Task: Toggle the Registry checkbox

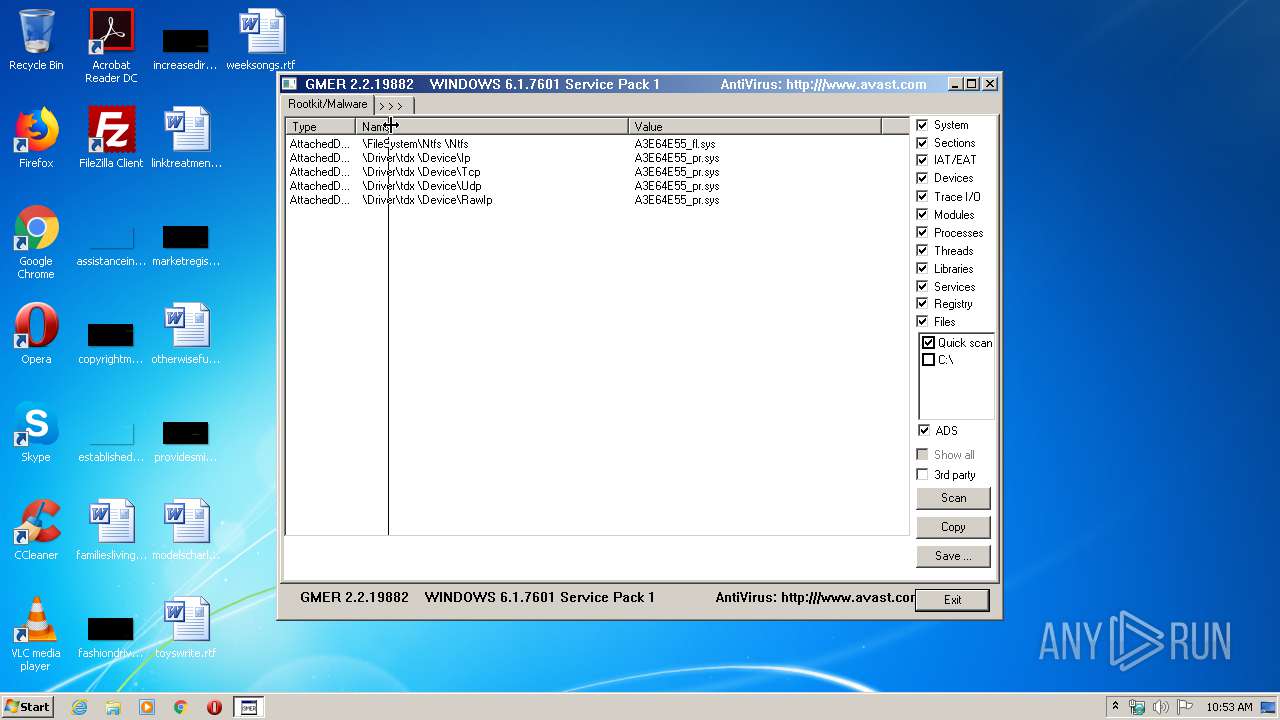Action: tap(922, 303)
